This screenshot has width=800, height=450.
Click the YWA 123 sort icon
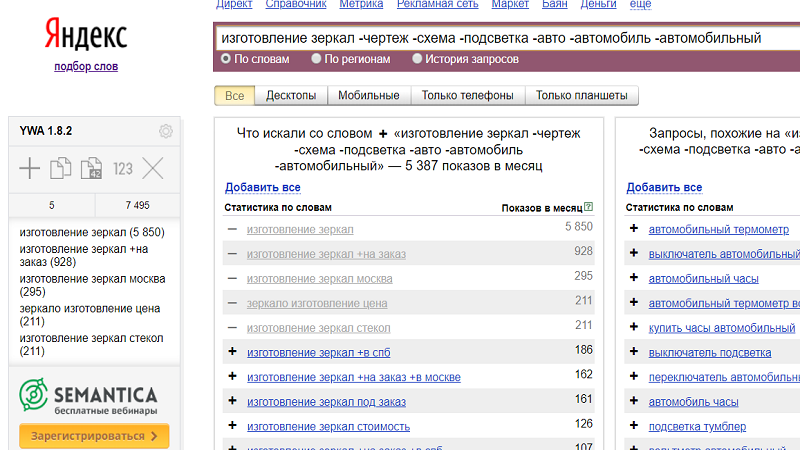click(x=122, y=169)
